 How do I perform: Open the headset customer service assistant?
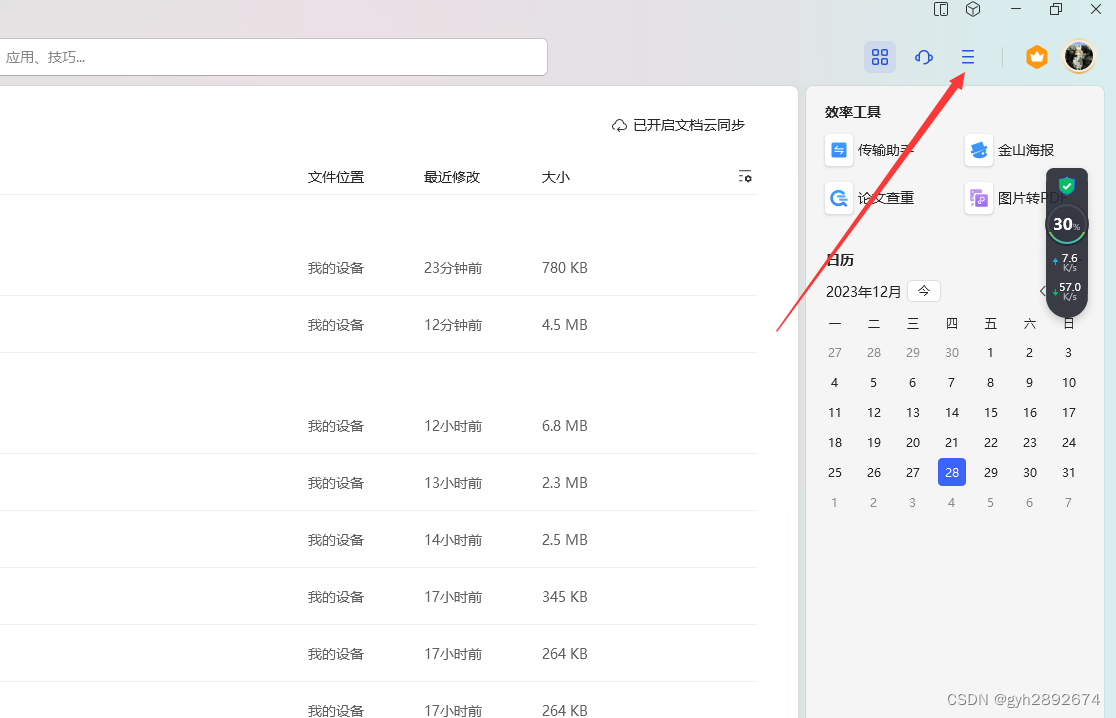click(x=923, y=57)
